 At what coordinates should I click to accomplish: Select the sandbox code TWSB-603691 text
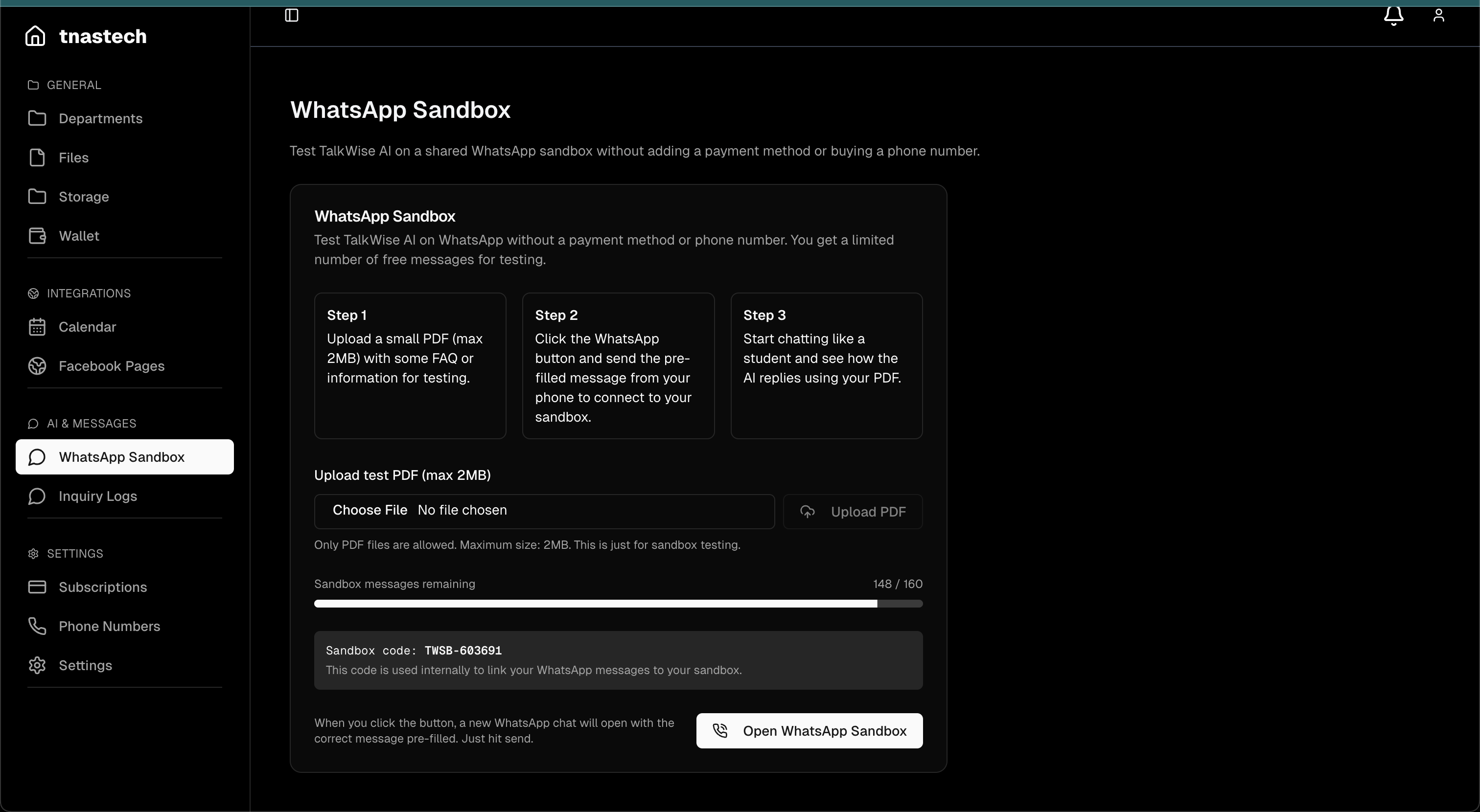click(462, 650)
